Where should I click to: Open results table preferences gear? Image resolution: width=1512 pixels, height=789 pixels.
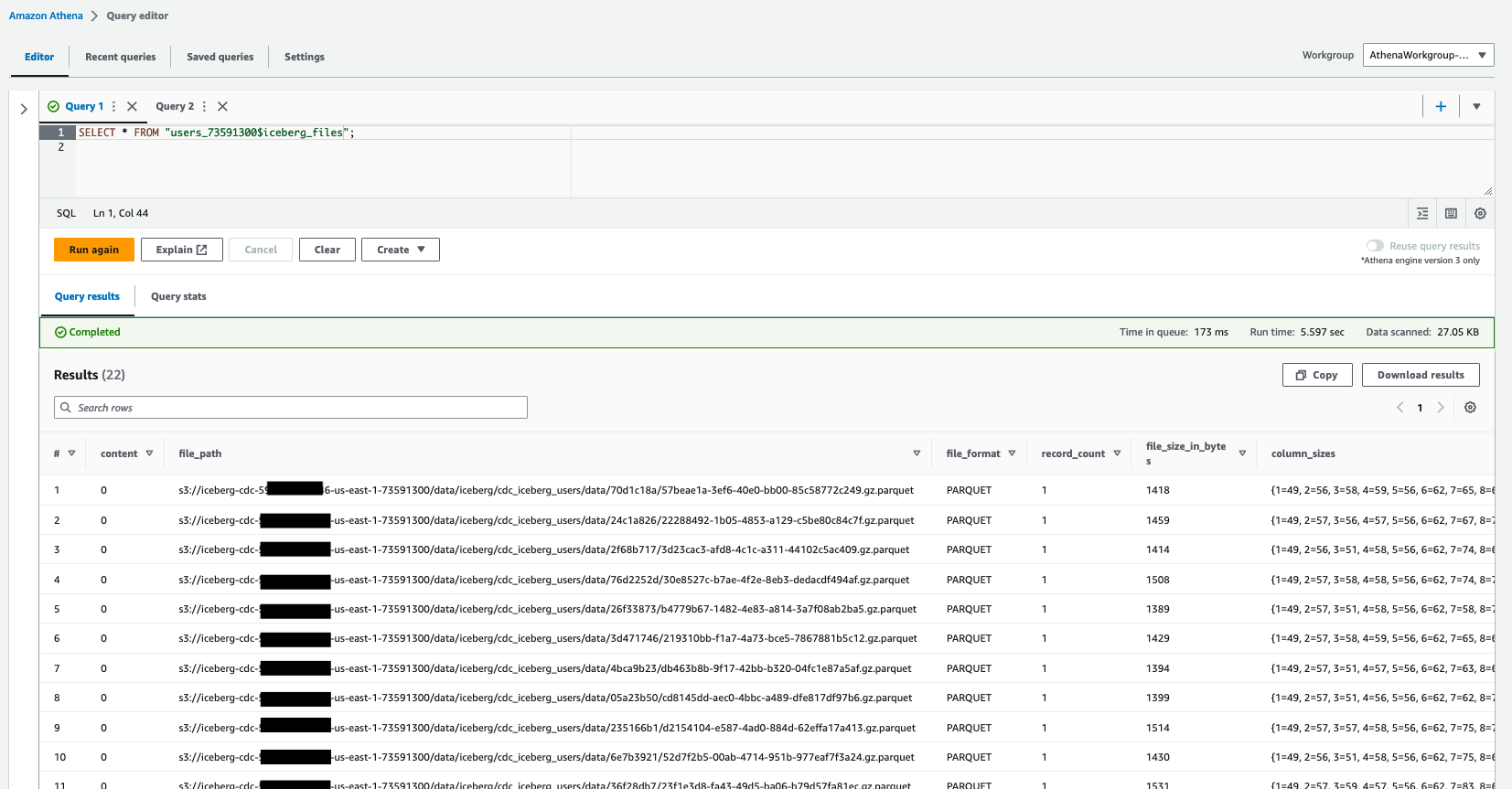coord(1470,408)
